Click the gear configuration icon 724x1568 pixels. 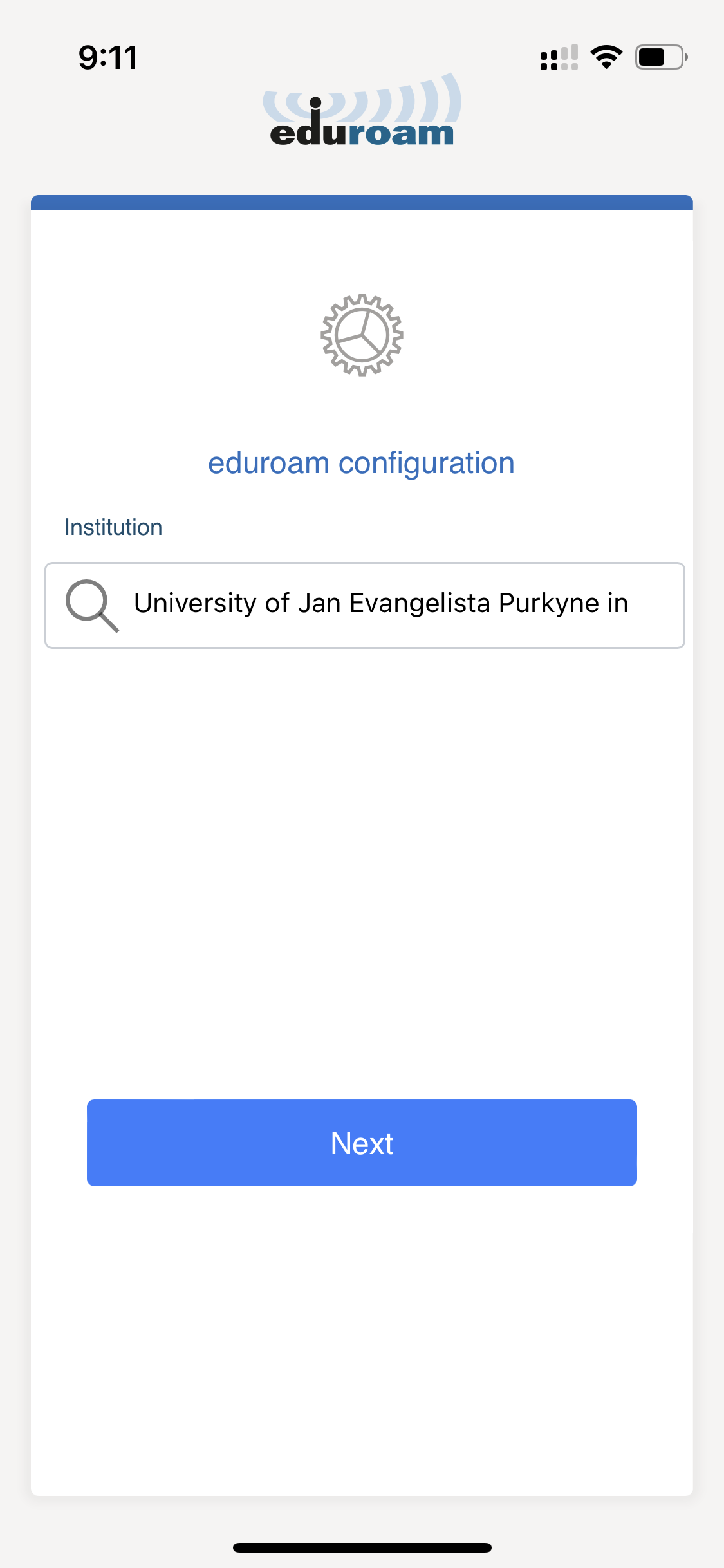tap(362, 335)
